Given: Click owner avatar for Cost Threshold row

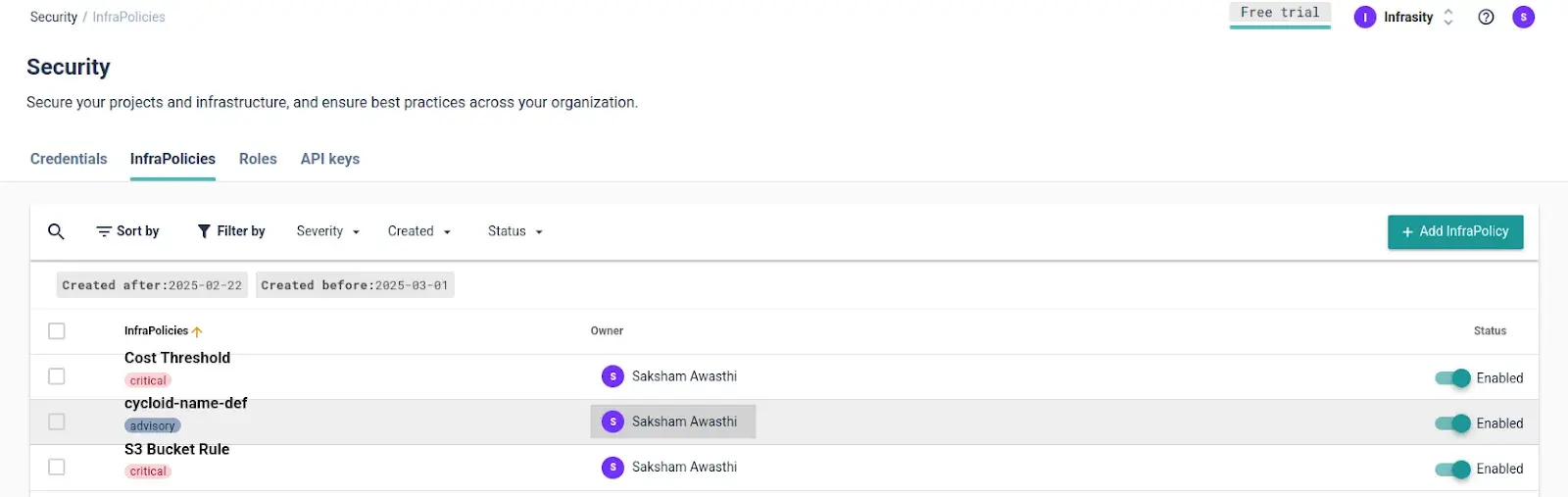Looking at the screenshot, I should coord(612,376).
